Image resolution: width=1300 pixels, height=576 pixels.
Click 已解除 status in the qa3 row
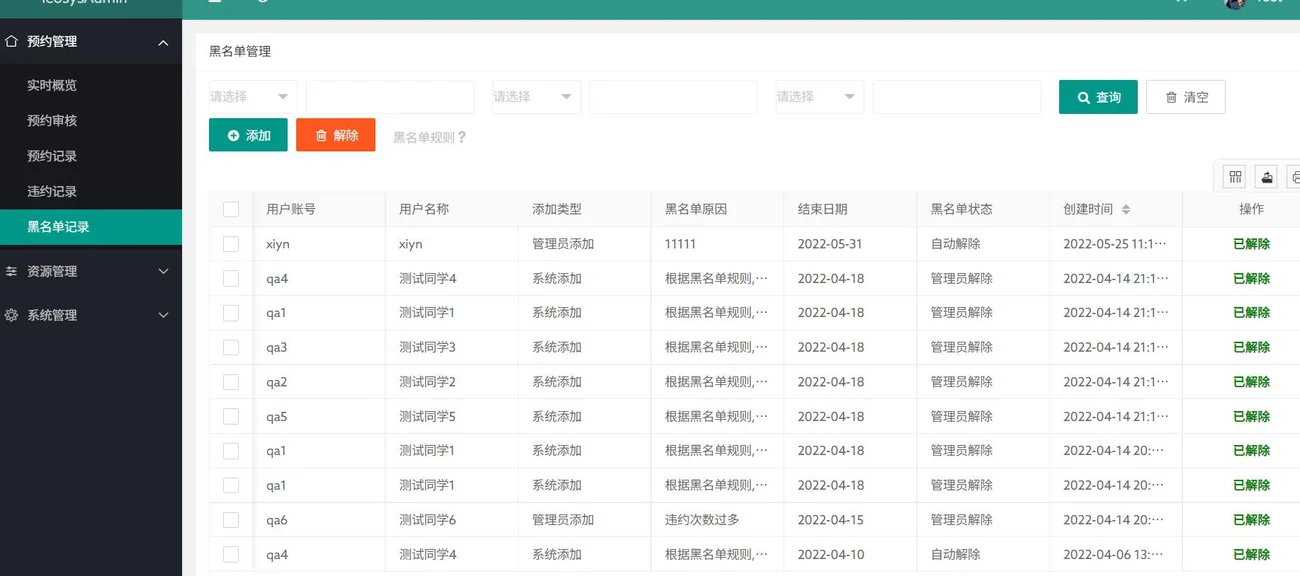point(1251,348)
